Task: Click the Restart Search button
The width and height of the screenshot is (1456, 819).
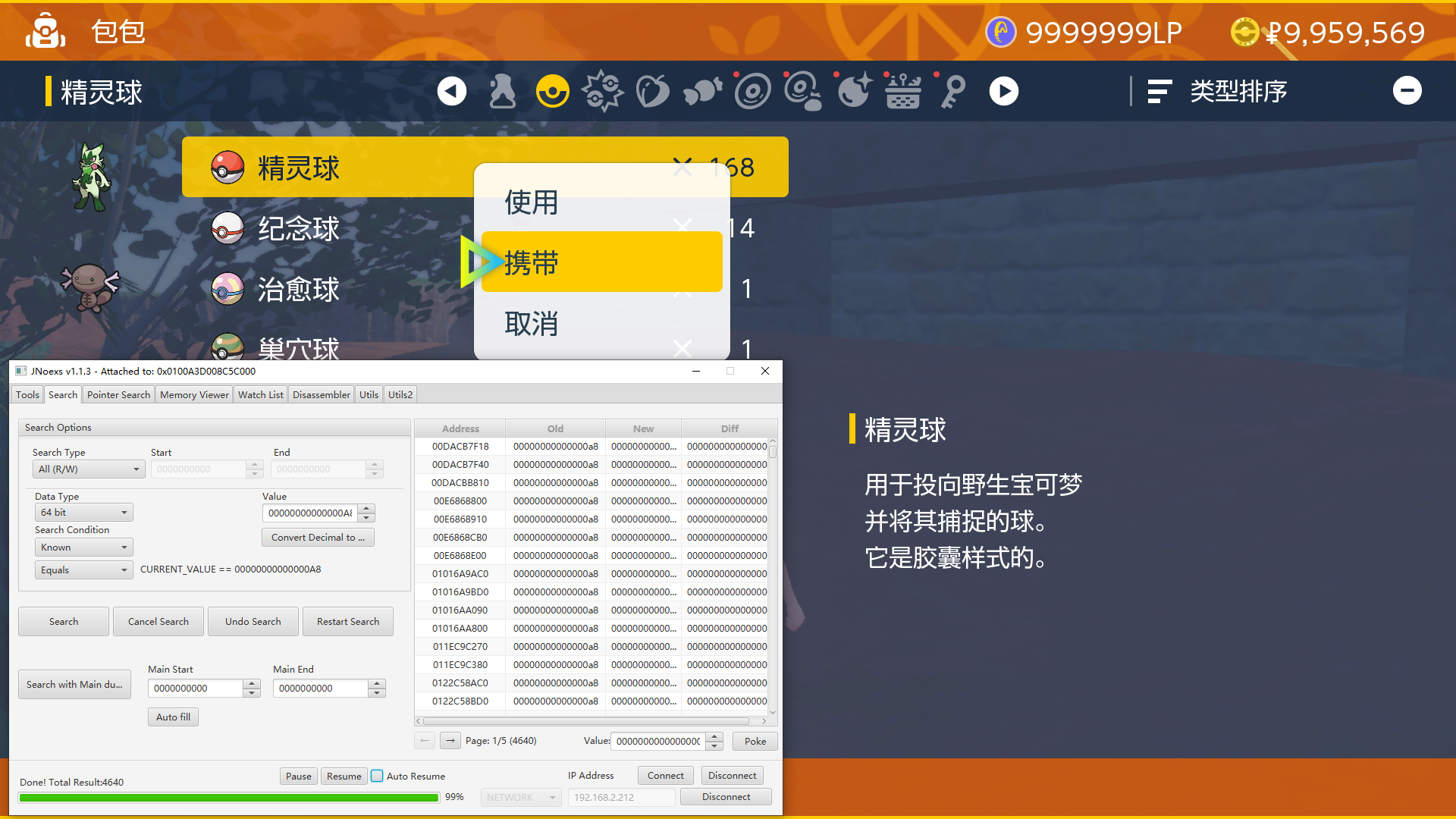Action: [x=348, y=622]
